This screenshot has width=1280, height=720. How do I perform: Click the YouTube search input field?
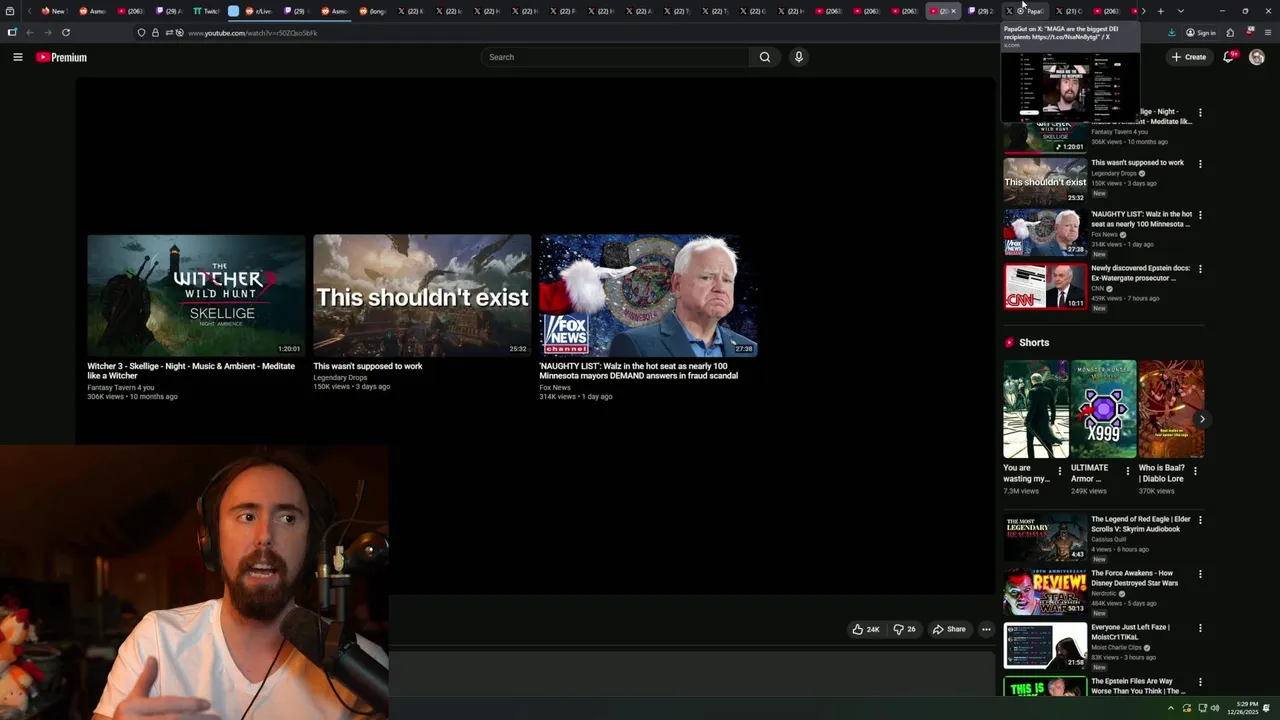pos(615,57)
